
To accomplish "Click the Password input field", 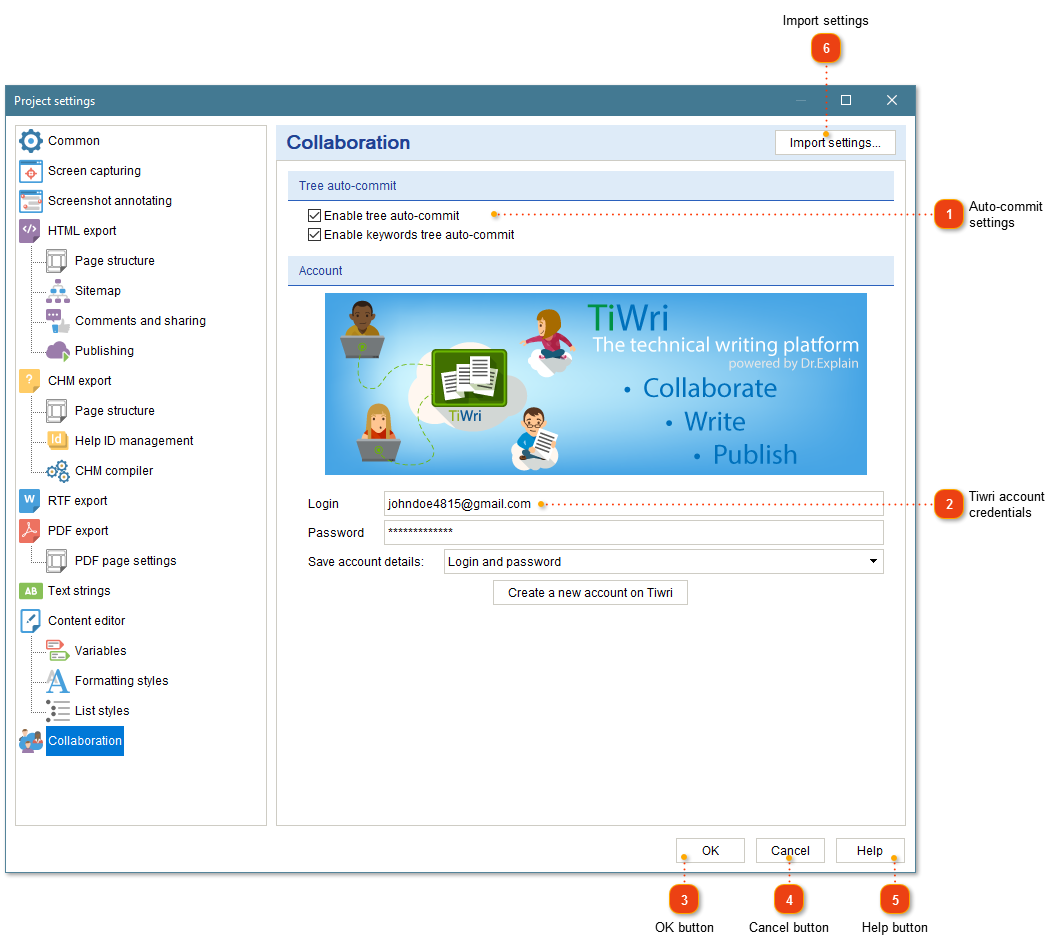I will click(x=600, y=533).
